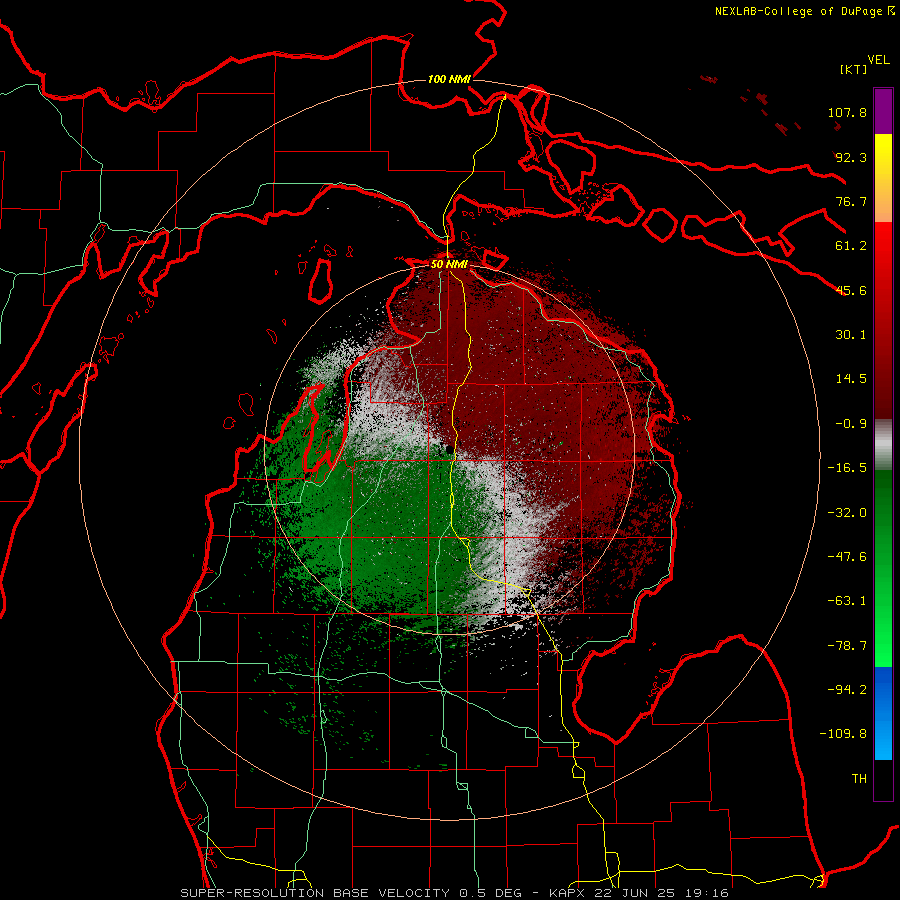Click the gray near-zero segment of the color bar
900x900 pixels.
click(x=883, y=445)
